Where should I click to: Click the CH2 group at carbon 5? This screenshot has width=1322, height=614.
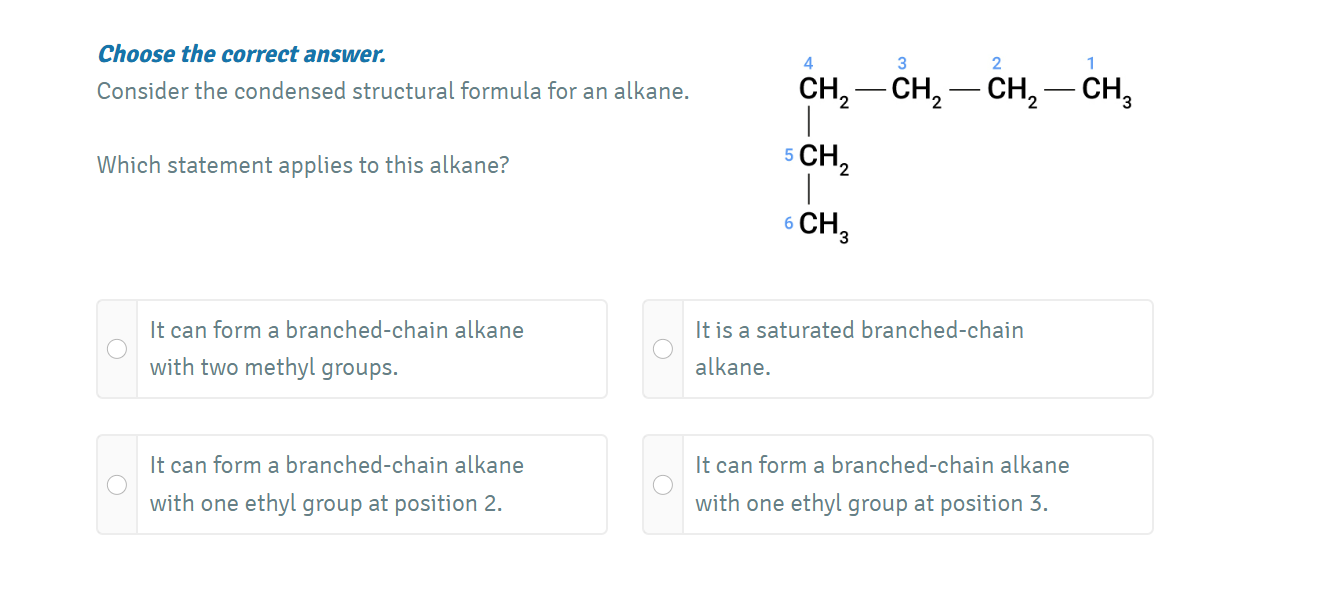point(822,158)
